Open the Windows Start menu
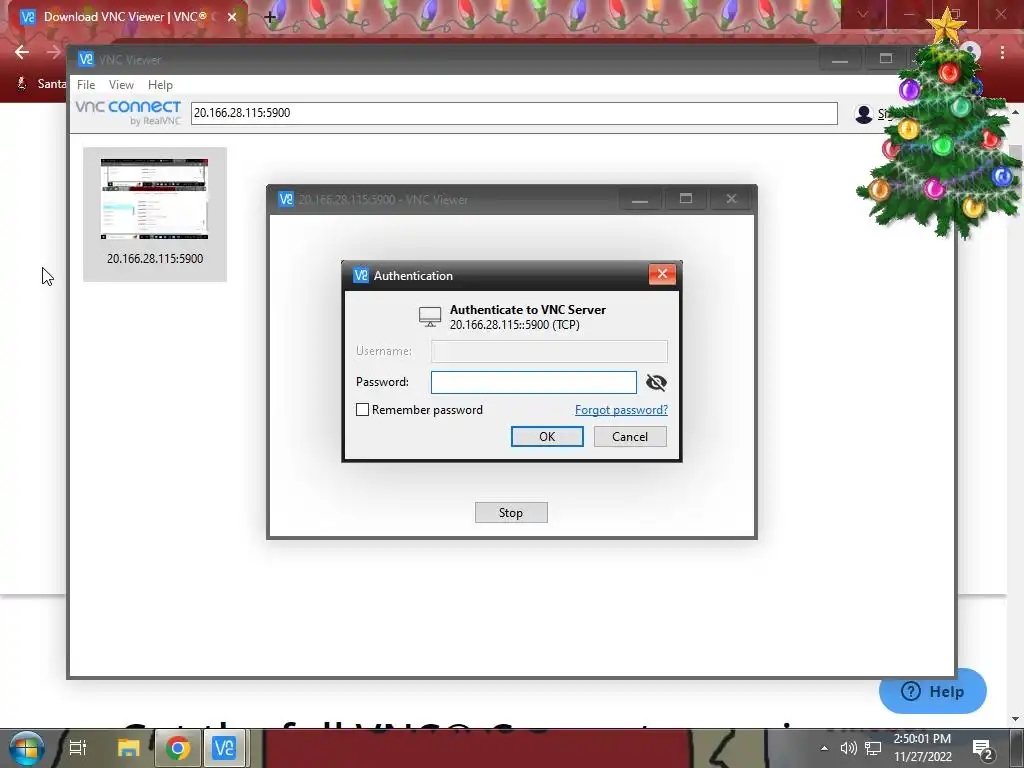Image resolution: width=1024 pixels, height=768 pixels. pyautogui.click(x=26, y=748)
